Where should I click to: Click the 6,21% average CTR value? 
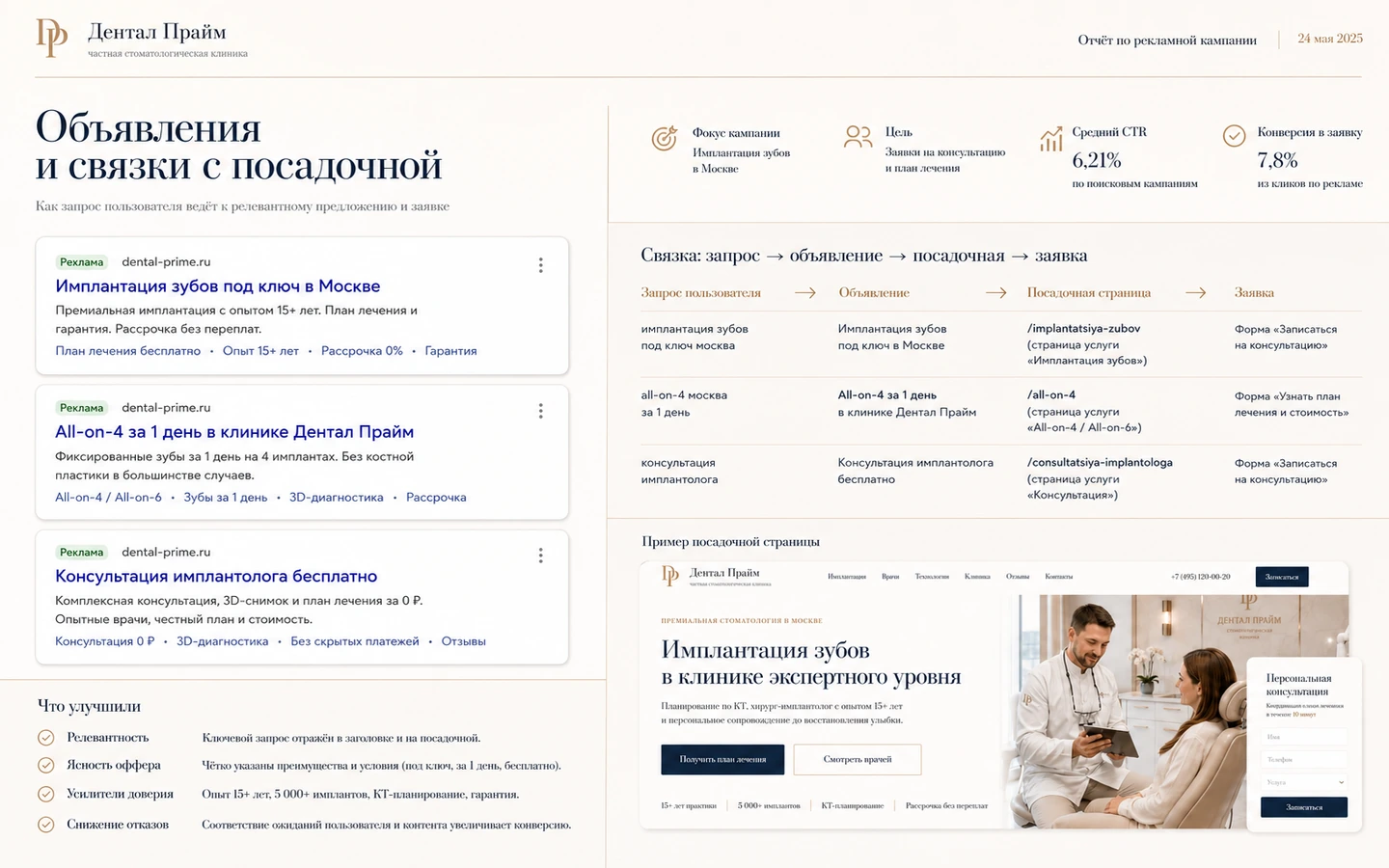pyautogui.click(x=1097, y=160)
